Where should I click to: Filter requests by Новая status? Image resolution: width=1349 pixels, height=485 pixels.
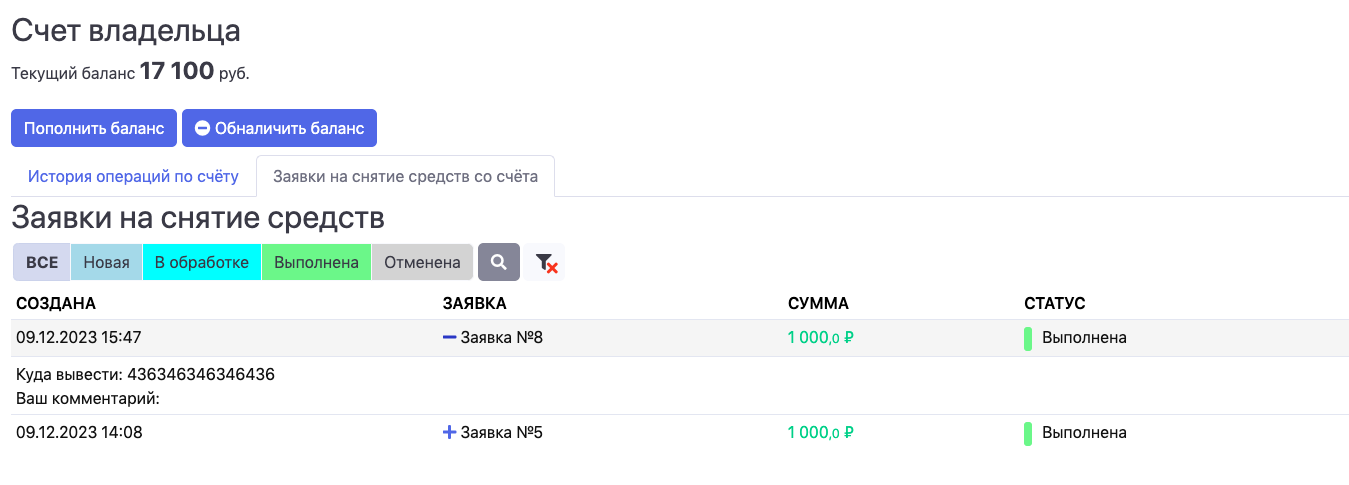click(107, 262)
